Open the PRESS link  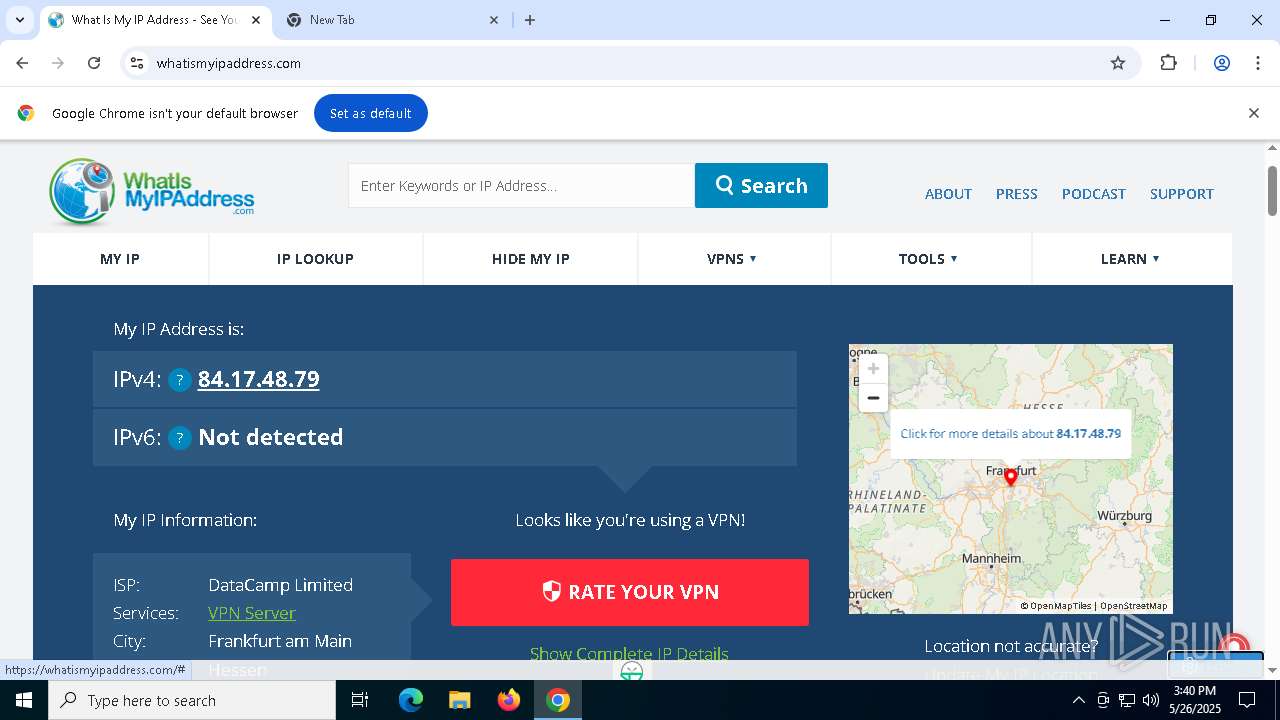pyautogui.click(x=1016, y=194)
